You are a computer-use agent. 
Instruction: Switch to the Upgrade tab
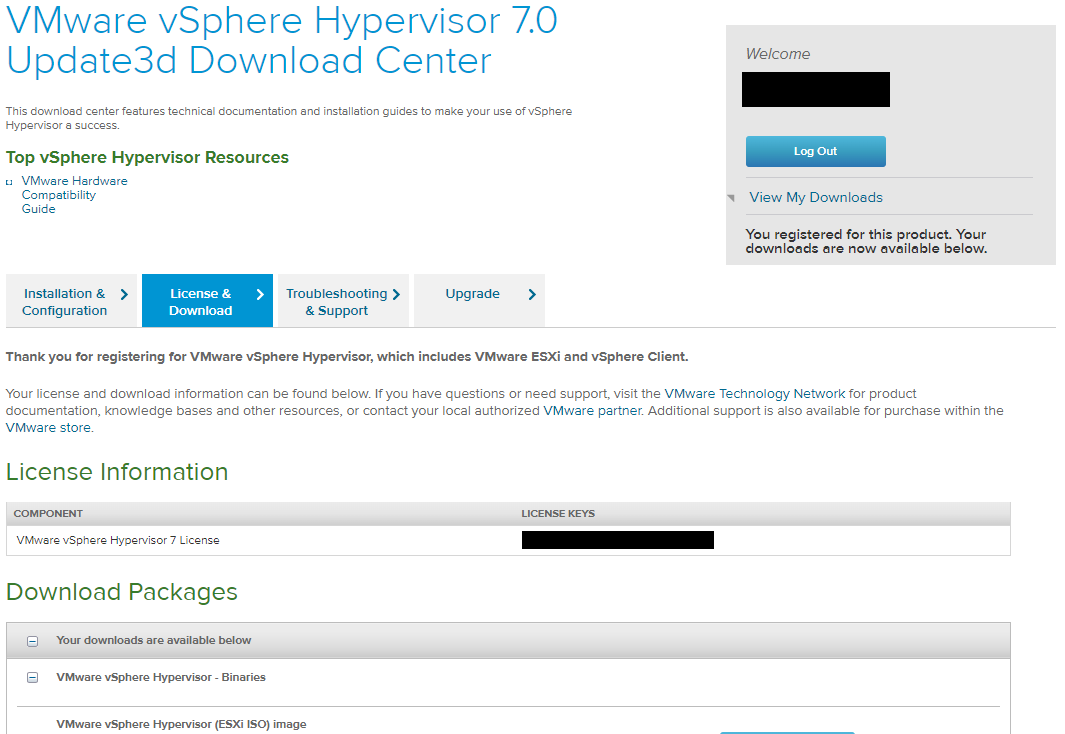tap(479, 301)
